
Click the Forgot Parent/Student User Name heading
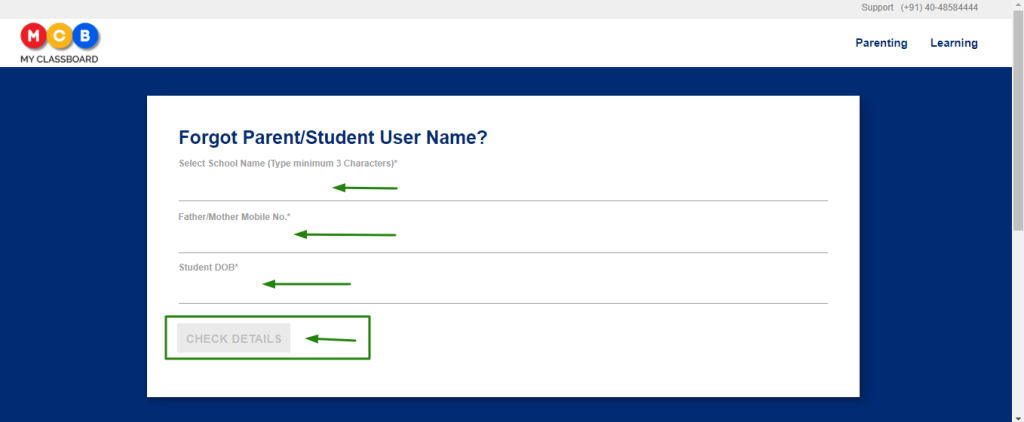(x=333, y=138)
